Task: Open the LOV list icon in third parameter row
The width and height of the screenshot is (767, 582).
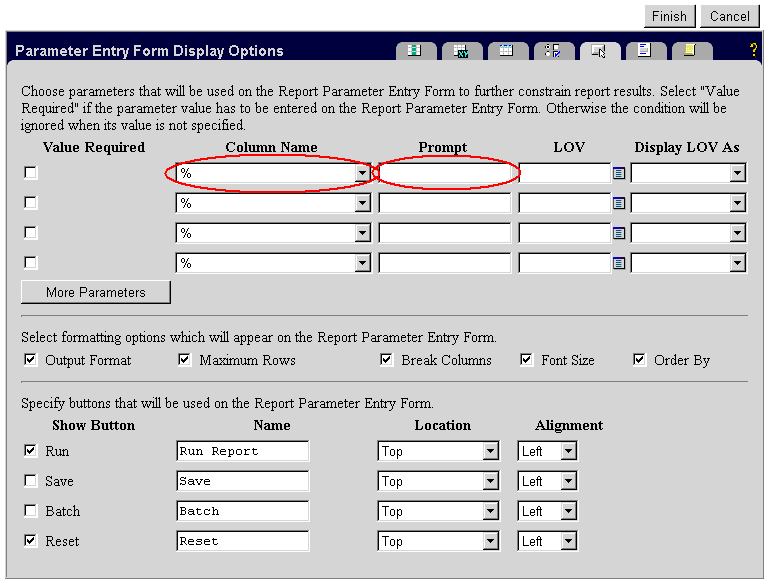Action: point(619,233)
